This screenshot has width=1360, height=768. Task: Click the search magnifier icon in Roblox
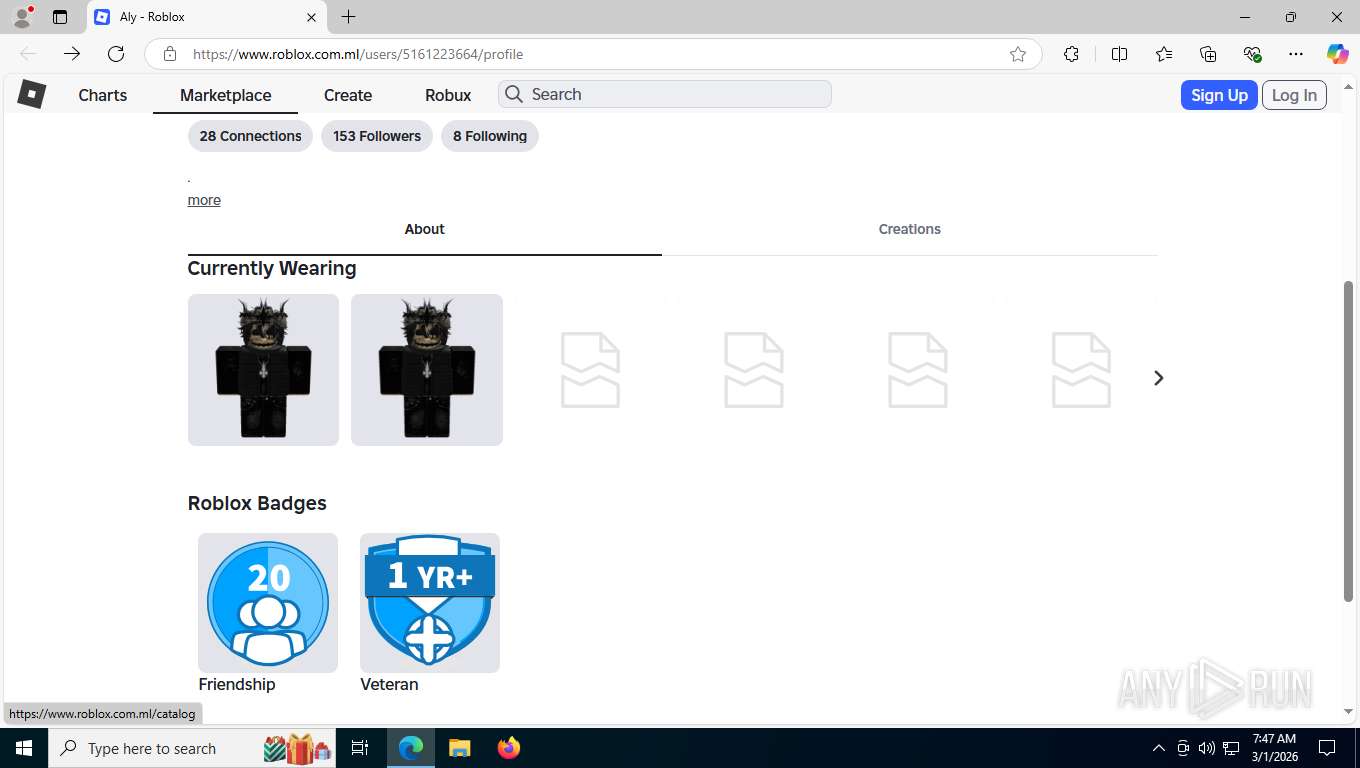point(514,94)
